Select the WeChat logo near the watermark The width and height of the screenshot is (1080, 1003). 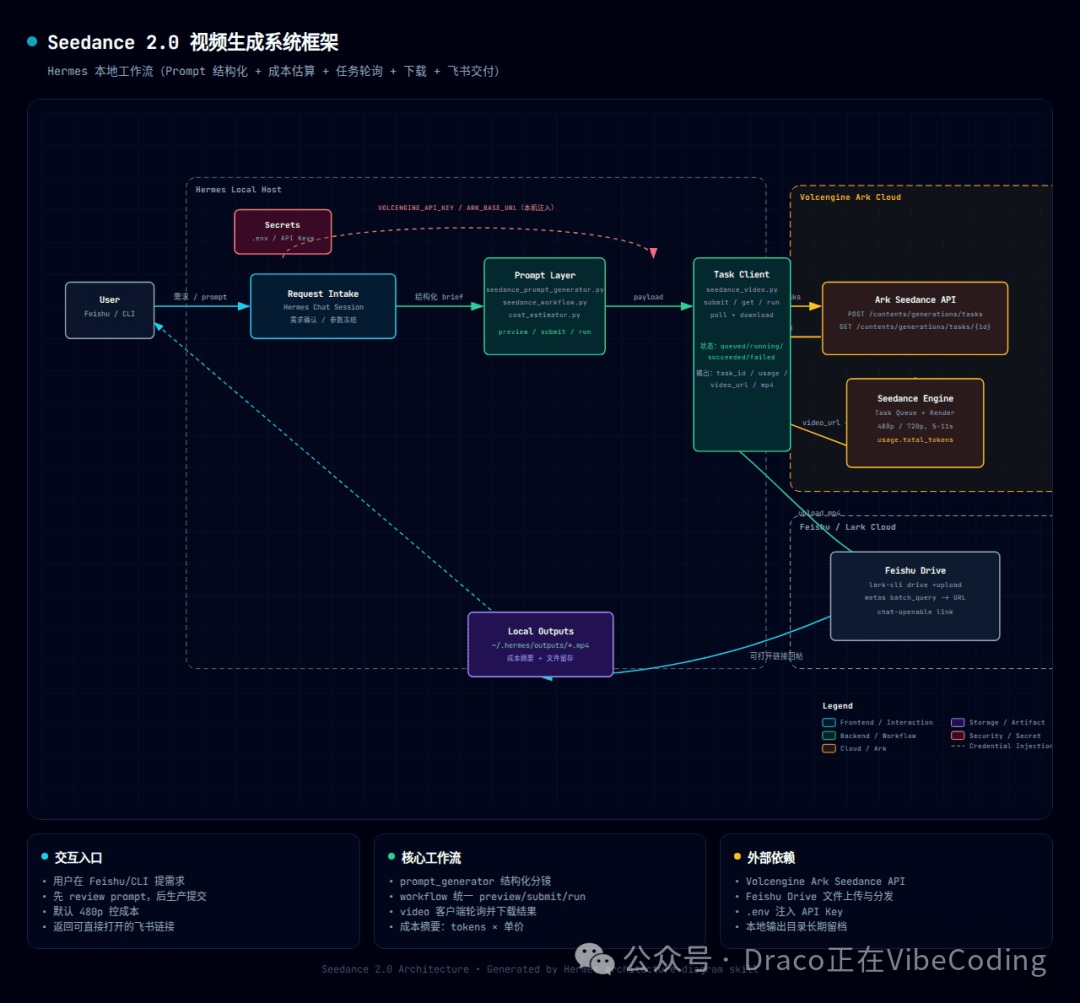point(595,958)
